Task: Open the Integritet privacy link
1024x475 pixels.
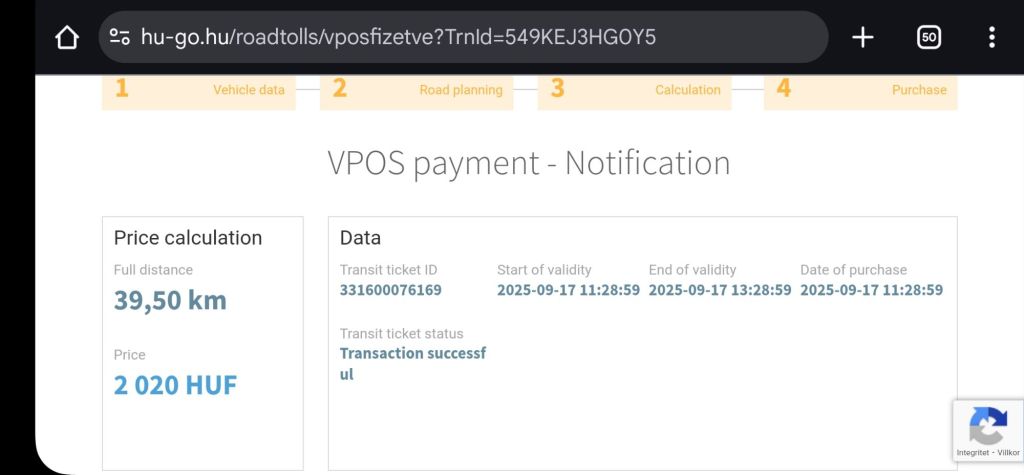Action: (973, 453)
